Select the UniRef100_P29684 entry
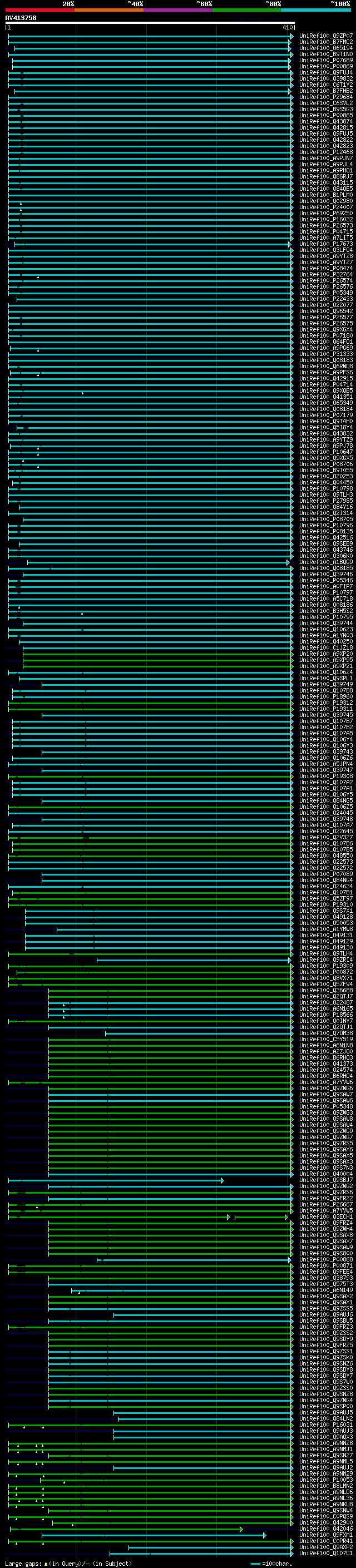Viewport: 356px width, 1568px height. (325, 97)
